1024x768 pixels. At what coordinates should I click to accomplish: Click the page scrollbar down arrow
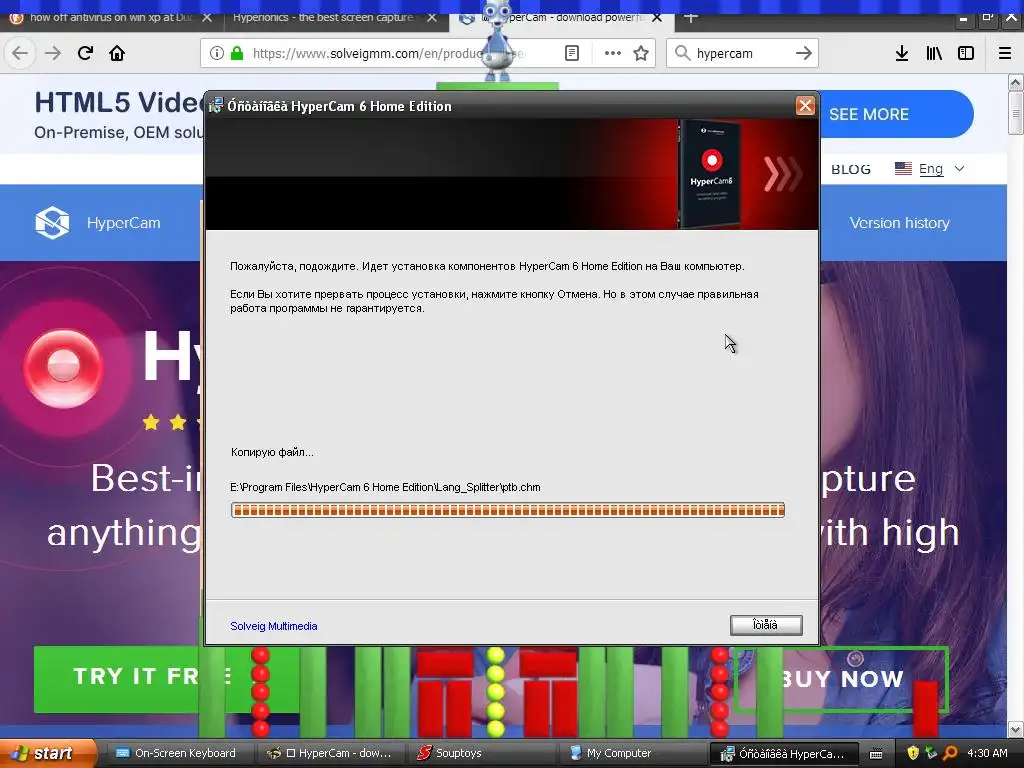click(x=1016, y=729)
